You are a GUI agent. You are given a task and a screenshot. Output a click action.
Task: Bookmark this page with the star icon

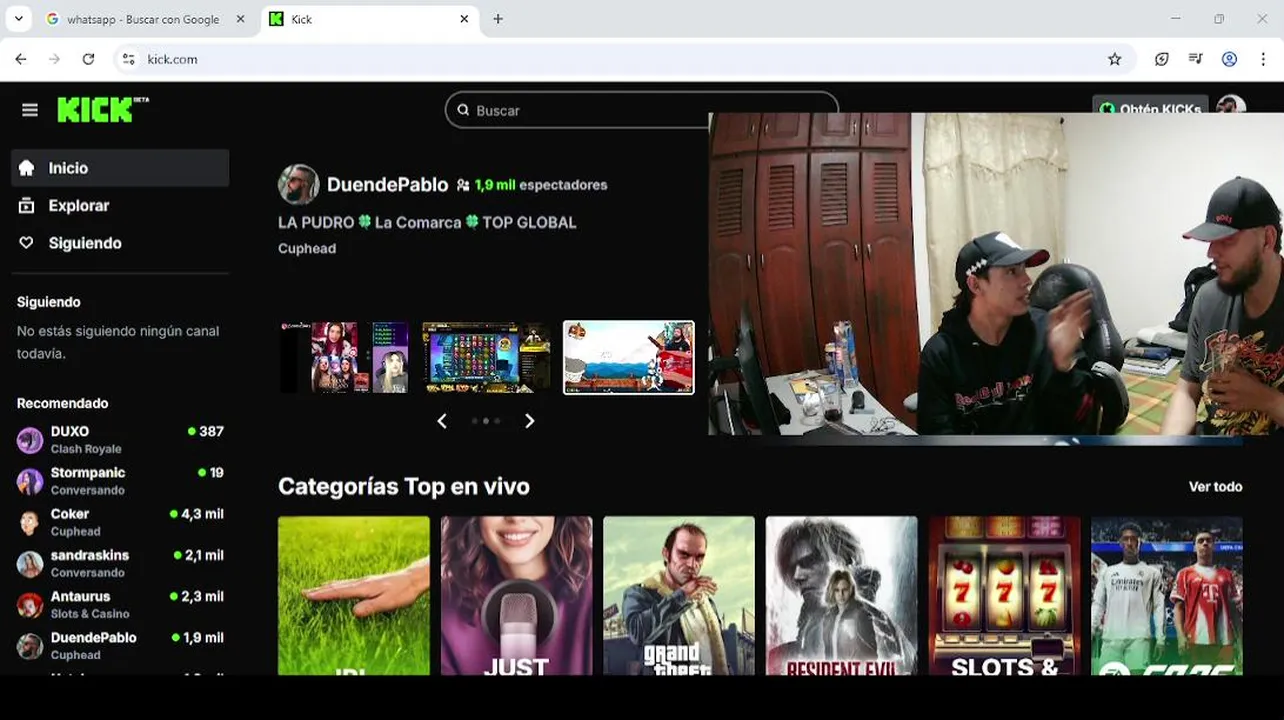point(1114,59)
